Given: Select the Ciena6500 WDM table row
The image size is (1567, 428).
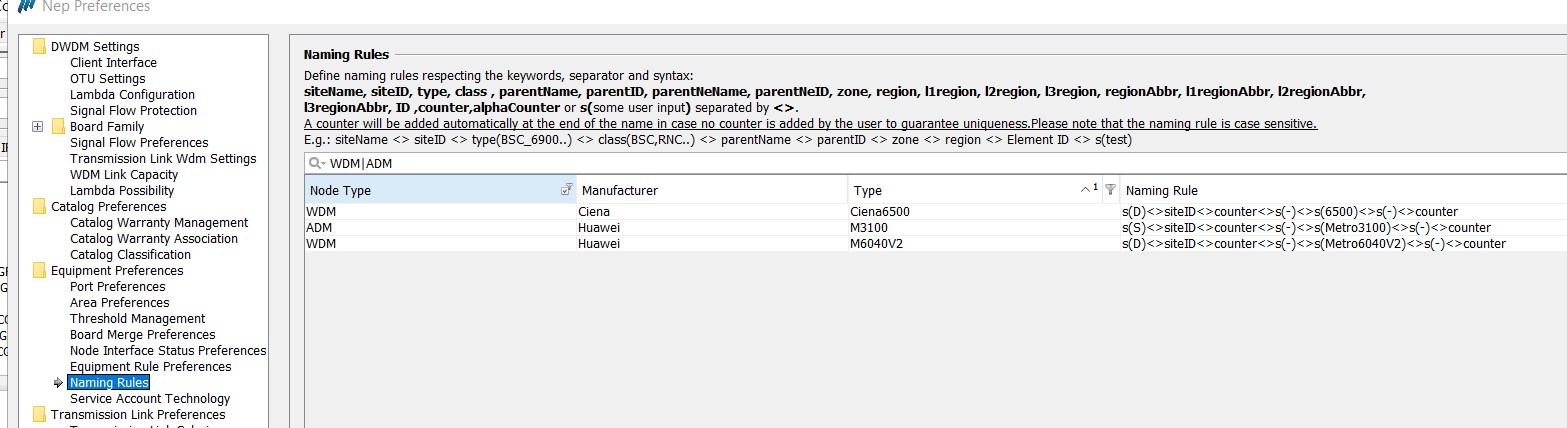Looking at the screenshot, I should 700,212.
